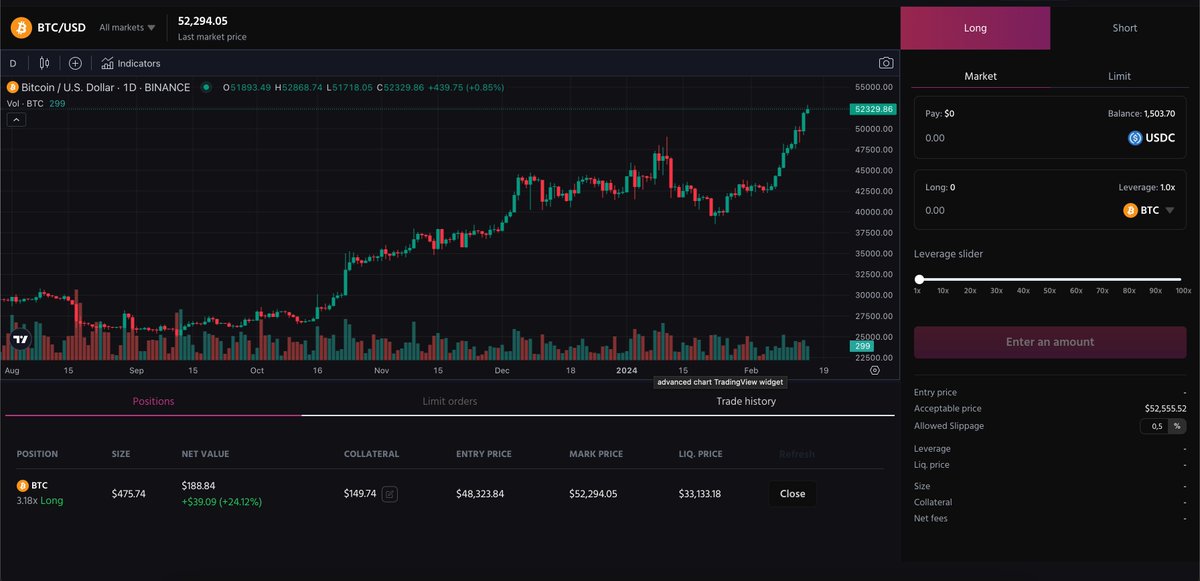Switch to the Limit order tab
1200x581 pixels.
tap(1119, 76)
